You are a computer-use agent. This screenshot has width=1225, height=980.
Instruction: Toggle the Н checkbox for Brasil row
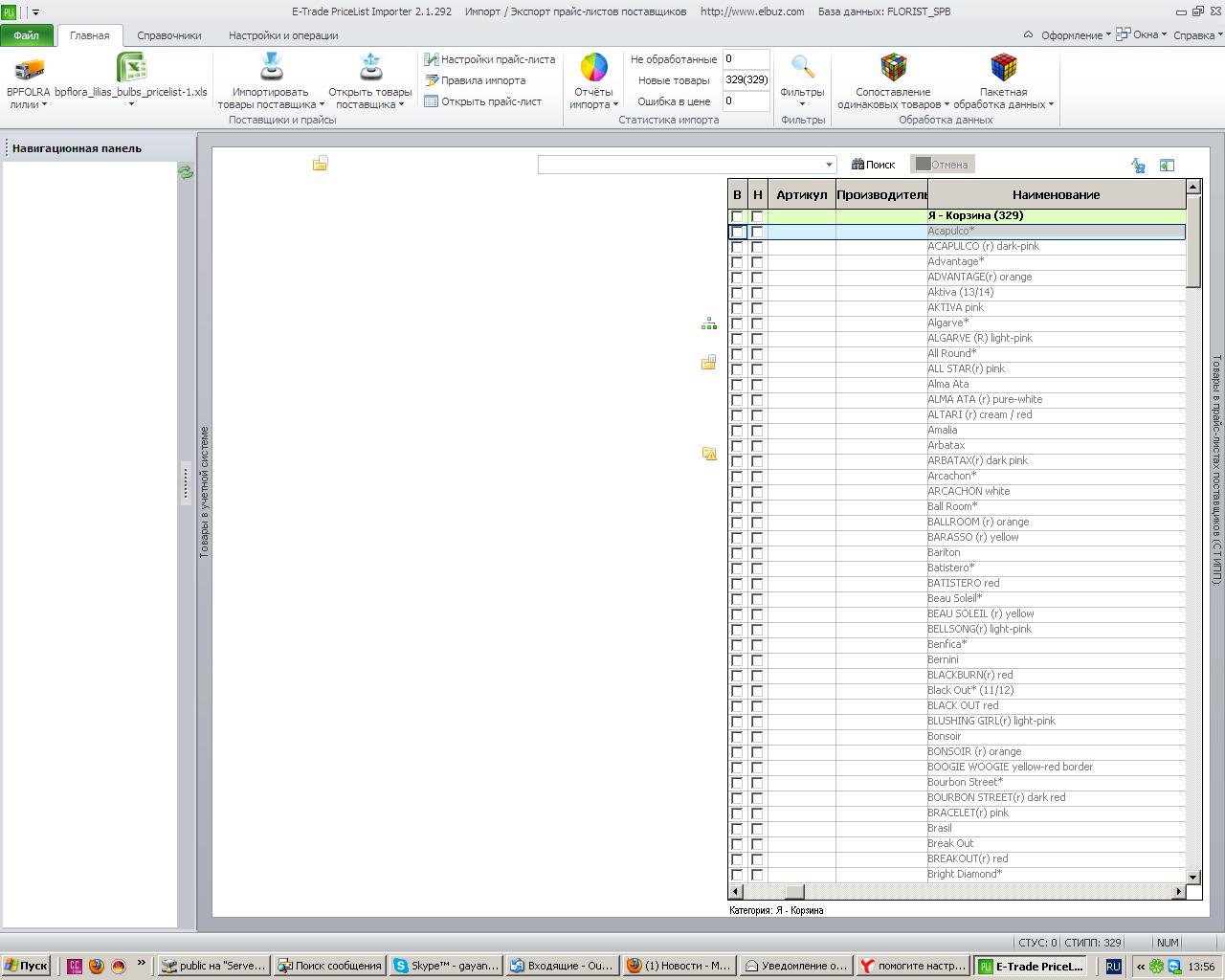pyautogui.click(x=757, y=829)
